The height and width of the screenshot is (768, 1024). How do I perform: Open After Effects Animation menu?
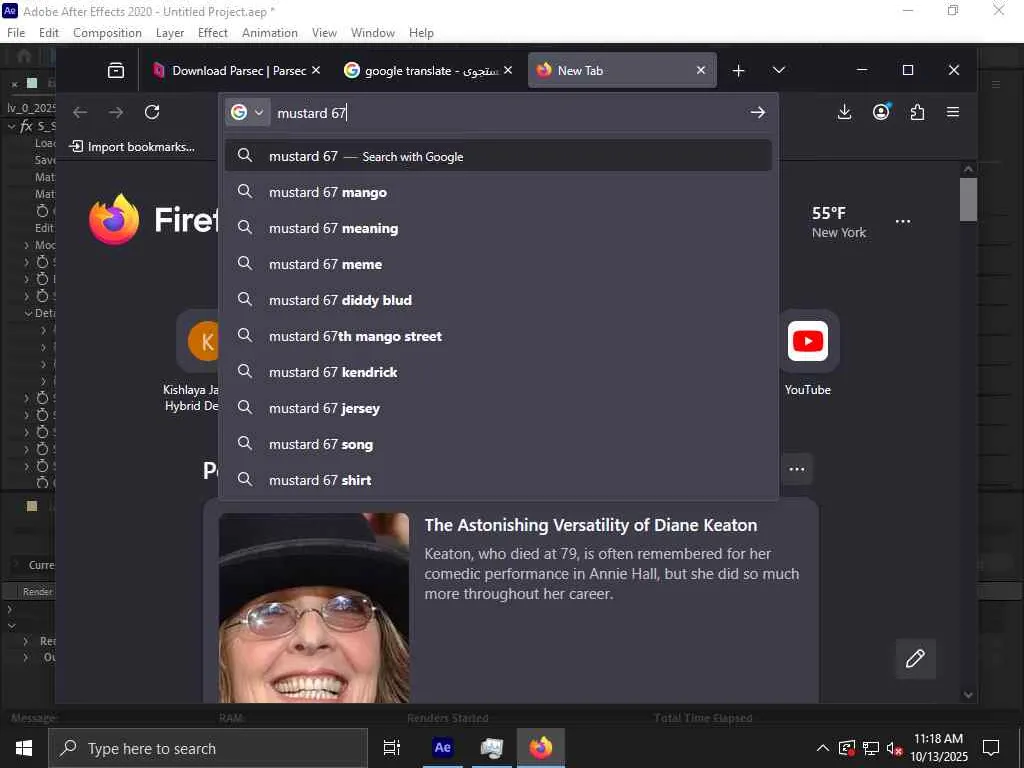point(270,33)
